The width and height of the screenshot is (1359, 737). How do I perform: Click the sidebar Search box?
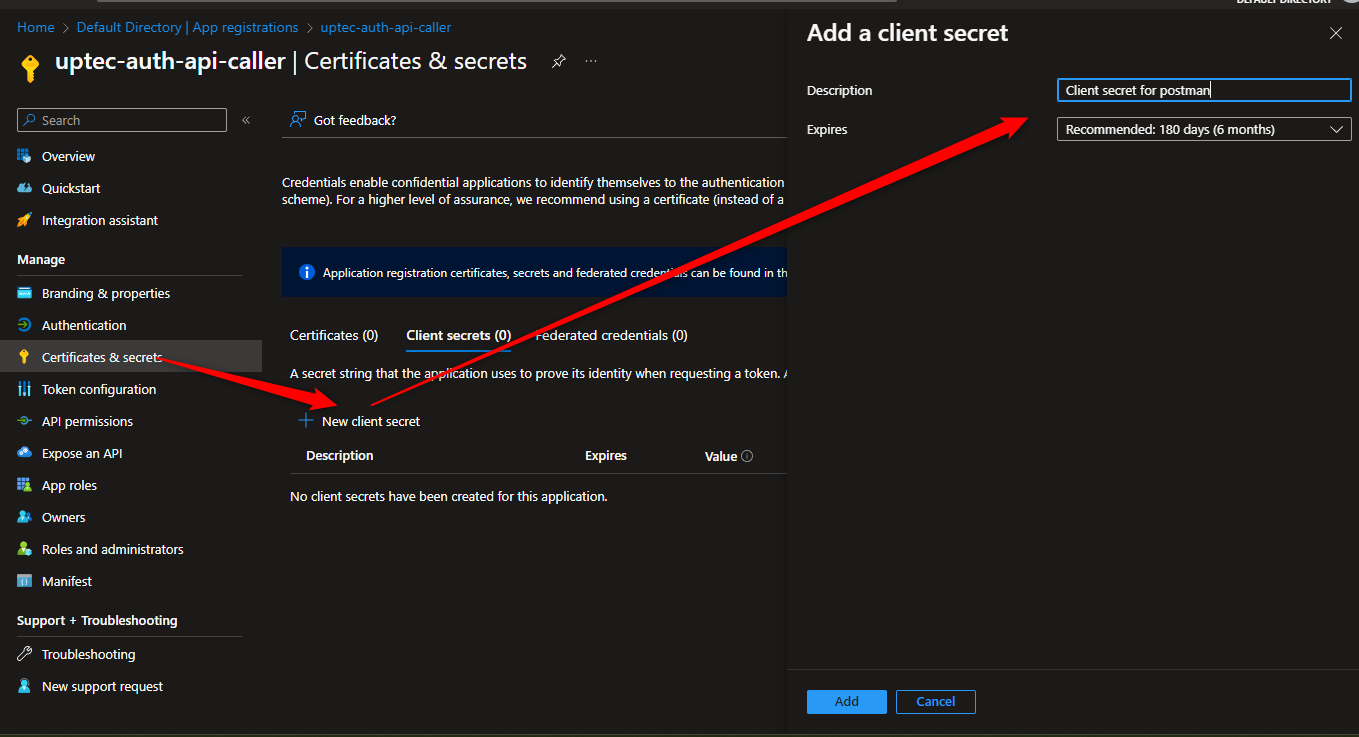[x=122, y=120]
